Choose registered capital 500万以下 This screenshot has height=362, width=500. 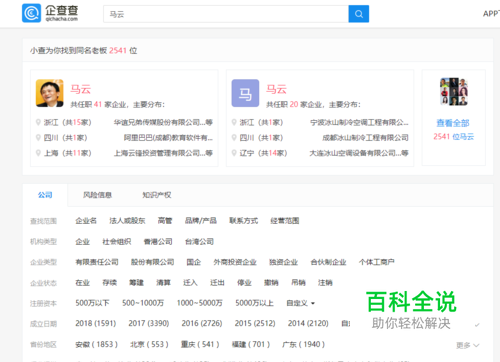pos(92,303)
